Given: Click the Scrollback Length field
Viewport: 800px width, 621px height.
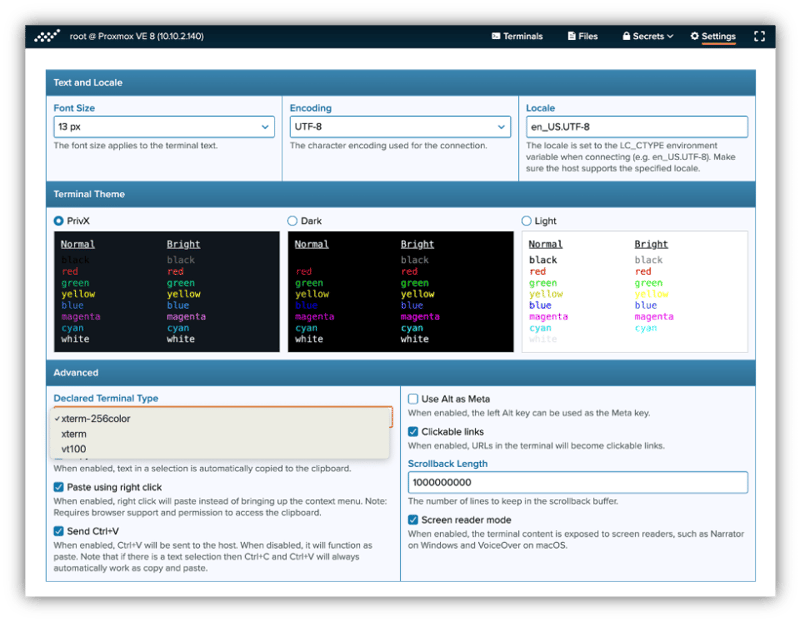Looking at the screenshot, I should coord(577,483).
